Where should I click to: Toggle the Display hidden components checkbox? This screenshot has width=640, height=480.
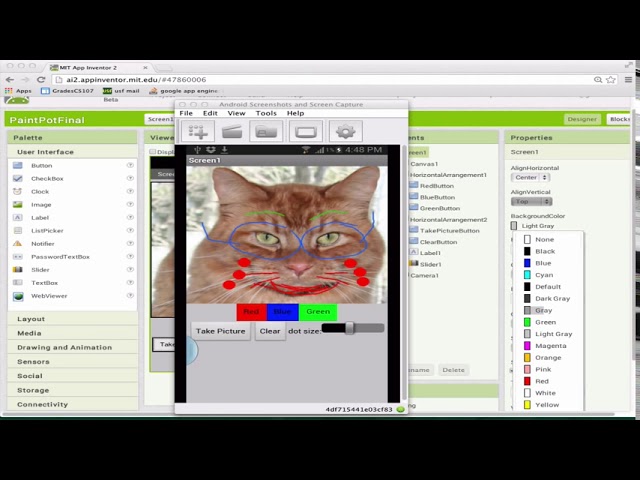[153, 151]
